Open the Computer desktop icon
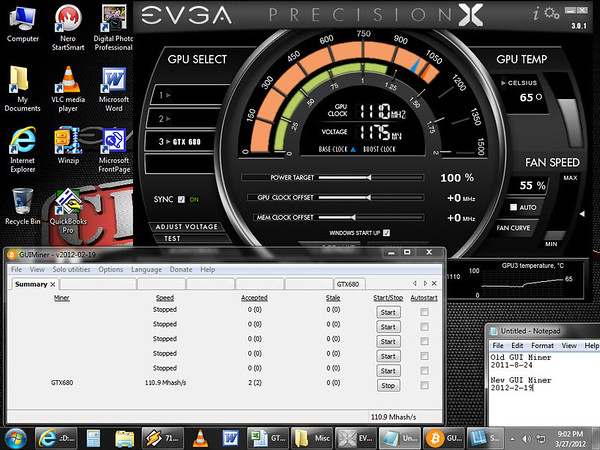The width and height of the screenshot is (600, 450). (x=22, y=24)
